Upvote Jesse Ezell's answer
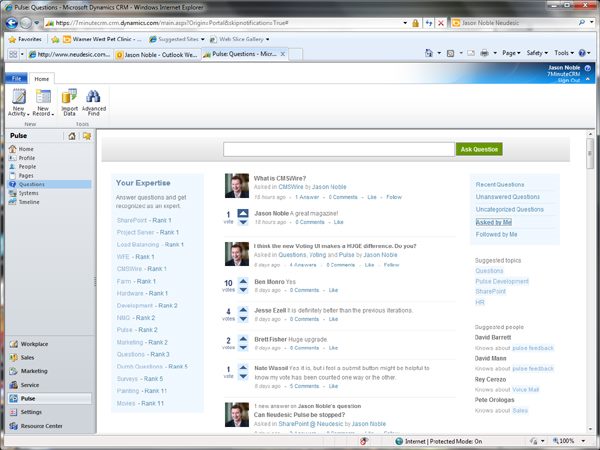 243,310
